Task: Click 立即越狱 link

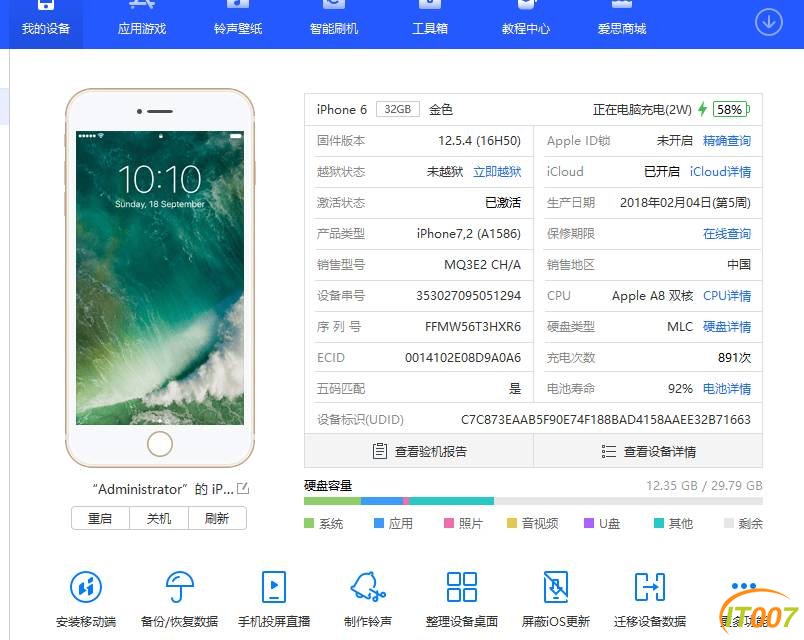Action: click(497, 171)
